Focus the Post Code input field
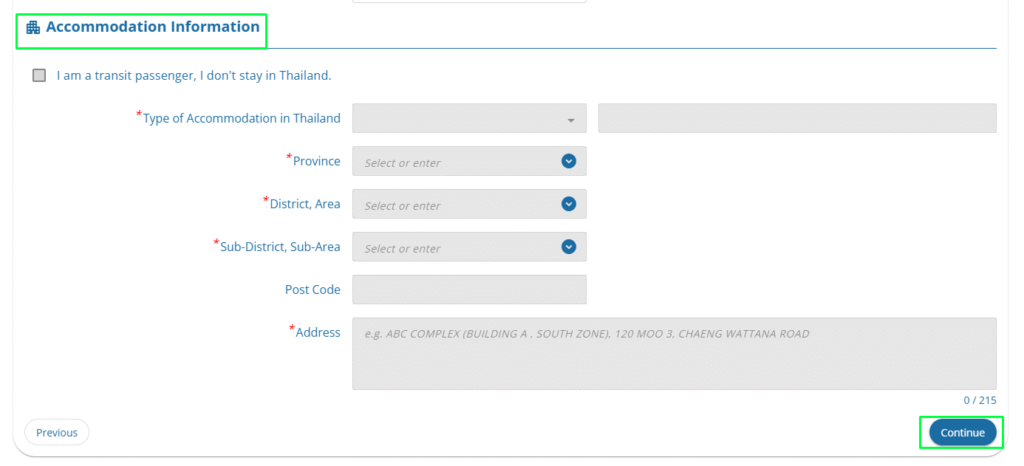Image resolution: width=1024 pixels, height=466 pixels. [468, 290]
